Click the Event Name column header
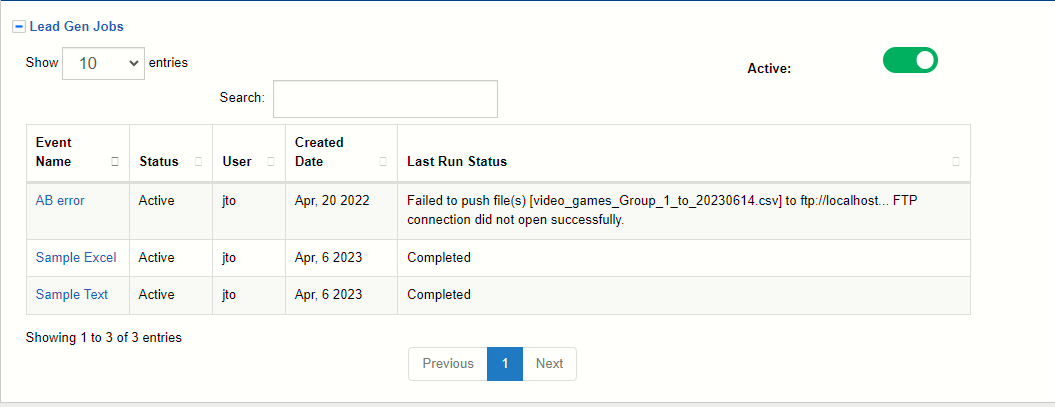Viewport: 1055px width, 407px height. 54,152
